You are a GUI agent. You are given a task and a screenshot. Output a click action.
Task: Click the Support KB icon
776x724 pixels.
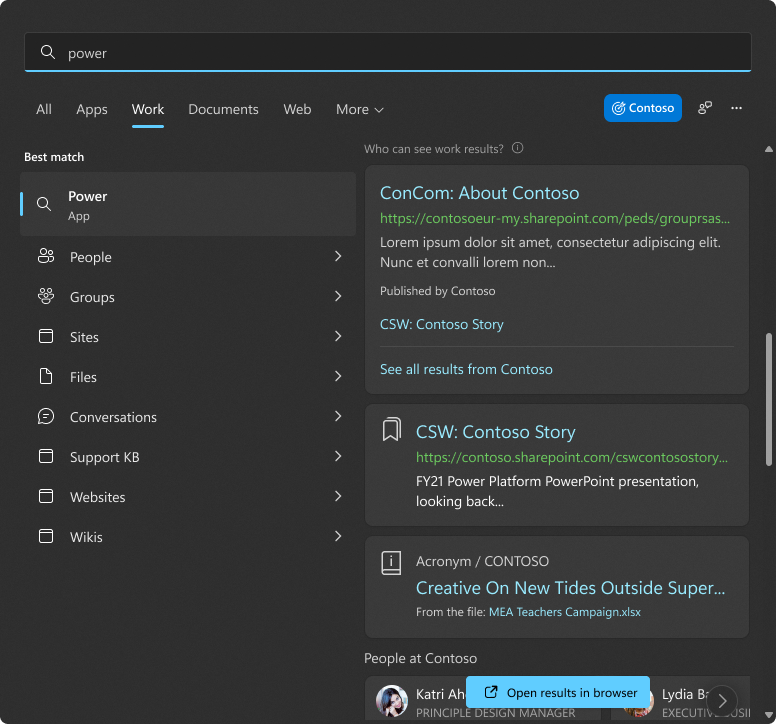pyautogui.click(x=46, y=456)
